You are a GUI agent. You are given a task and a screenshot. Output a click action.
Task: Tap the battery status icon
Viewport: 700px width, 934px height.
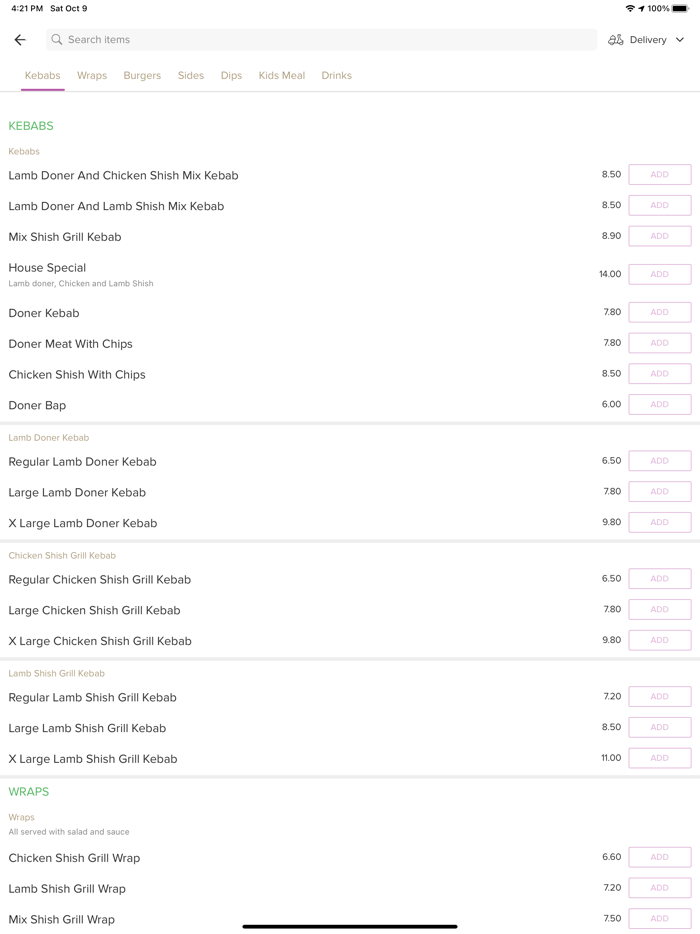pos(680,9)
